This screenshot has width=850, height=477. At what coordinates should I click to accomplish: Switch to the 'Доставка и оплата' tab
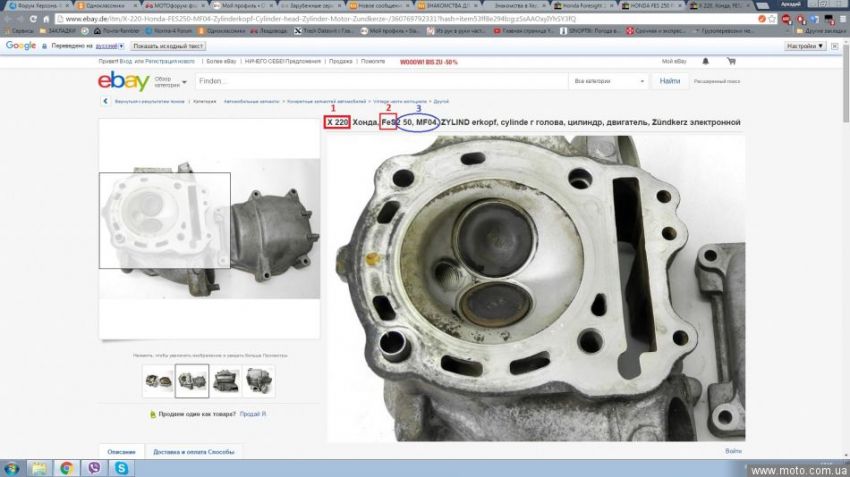(x=194, y=452)
